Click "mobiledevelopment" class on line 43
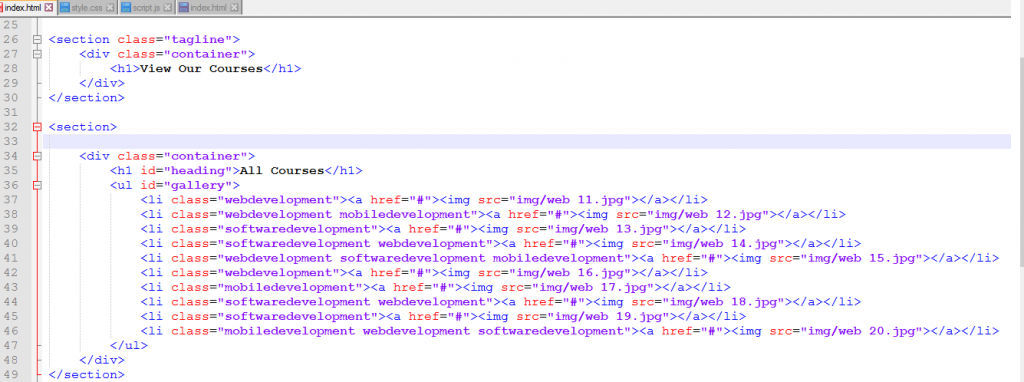 [x=290, y=287]
